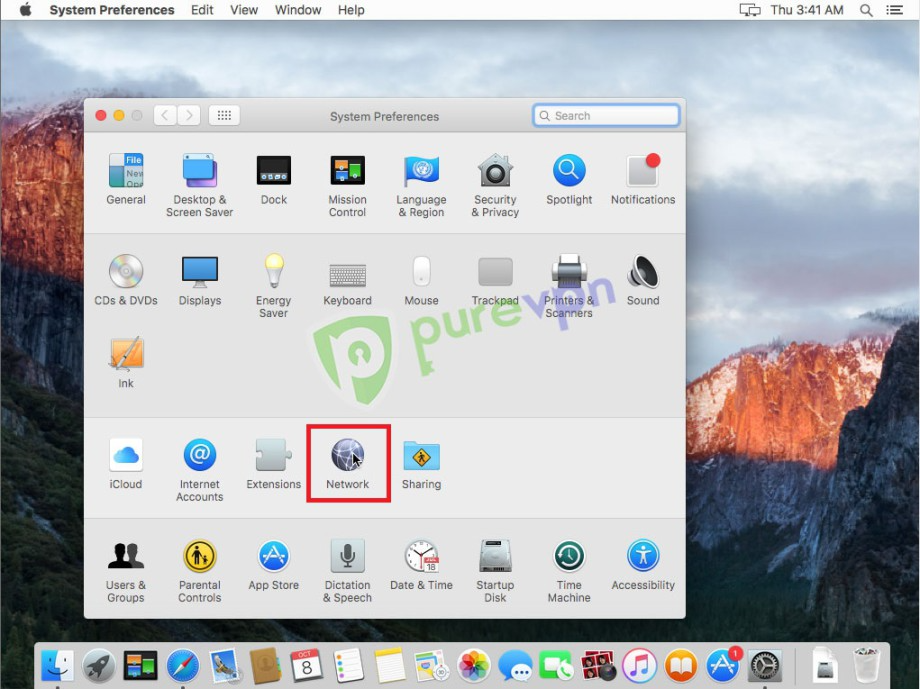
Task: Open the Spotlight preference pane
Action: 569,179
